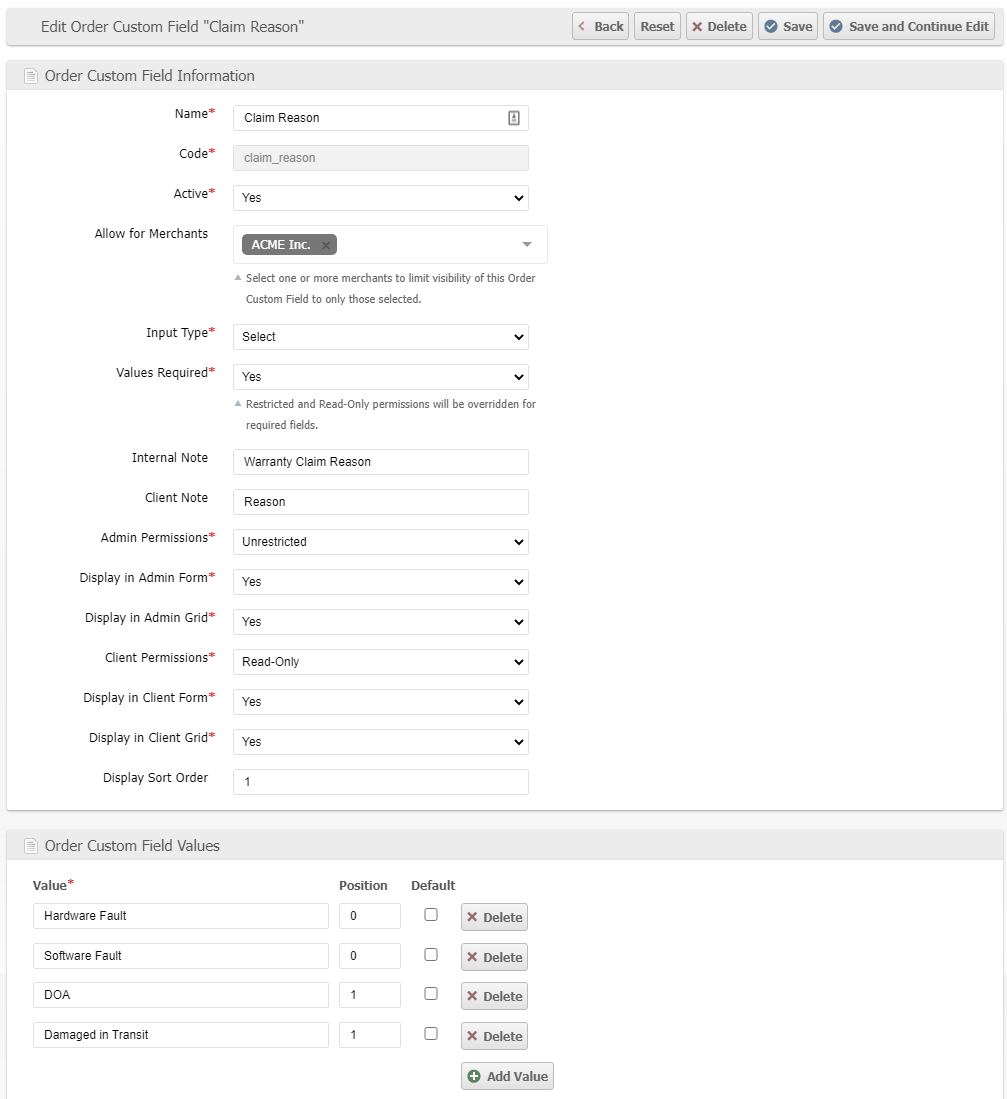Click the Internal Note text field
Image resolution: width=1007 pixels, height=1099 pixels.
click(380, 462)
